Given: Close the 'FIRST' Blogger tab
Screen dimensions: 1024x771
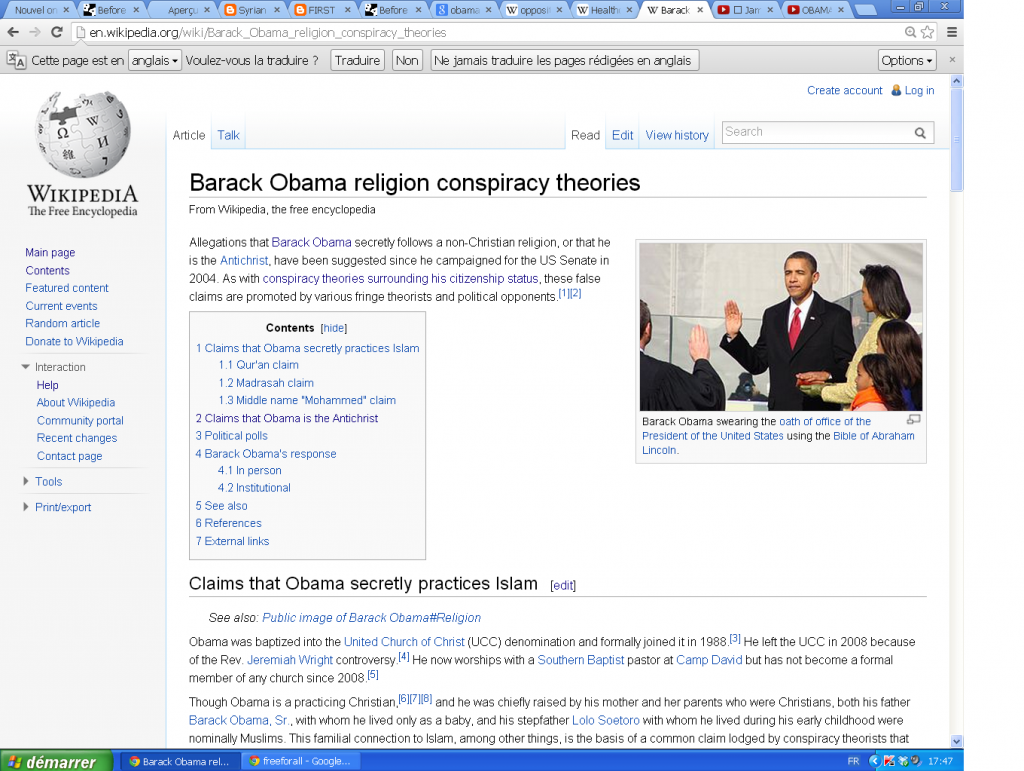Looking at the screenshot, I should pyautogui.click(x=347, y=10).
